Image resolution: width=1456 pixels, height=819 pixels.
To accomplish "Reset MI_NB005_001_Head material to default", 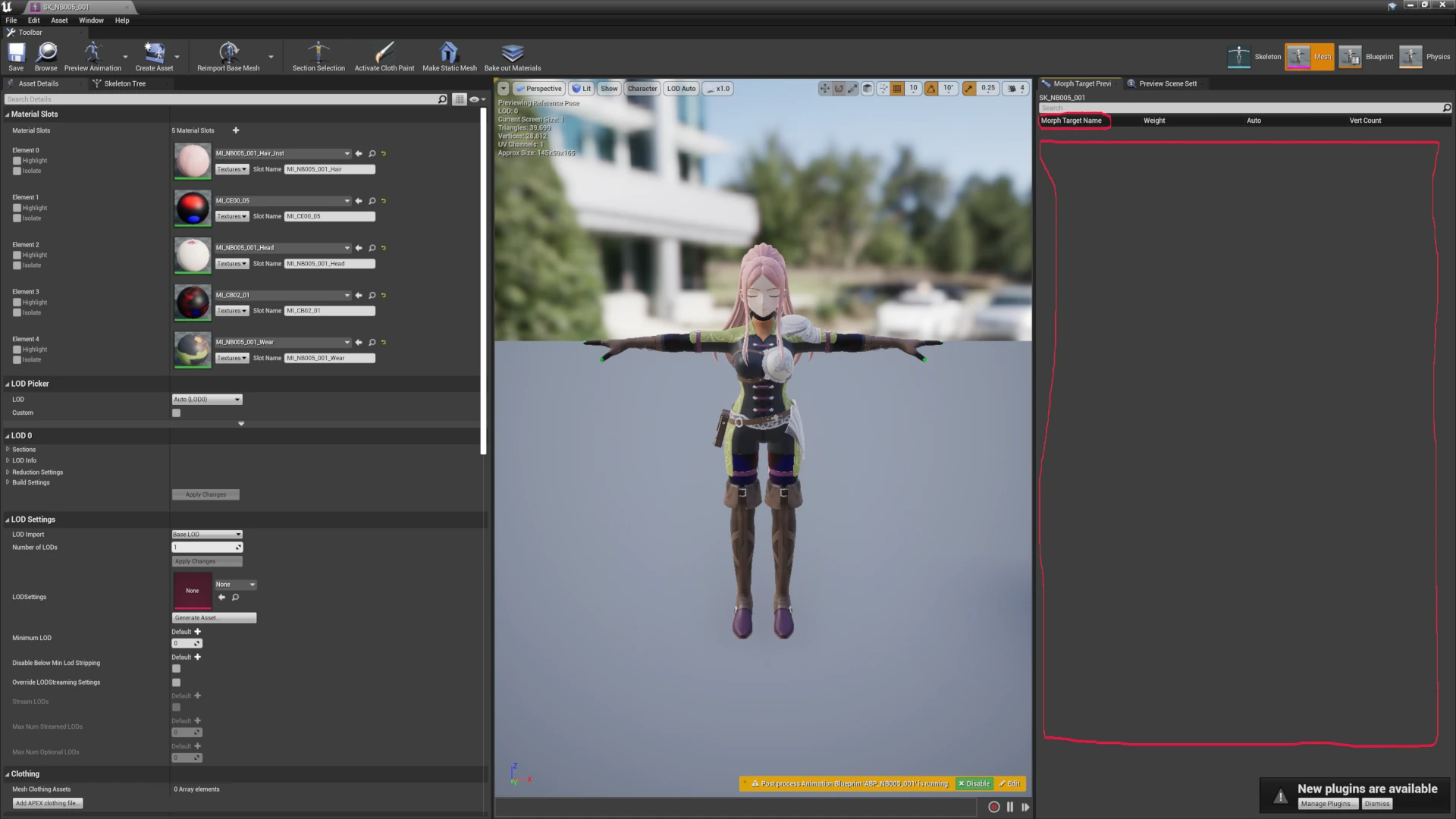I will point(384,248).
